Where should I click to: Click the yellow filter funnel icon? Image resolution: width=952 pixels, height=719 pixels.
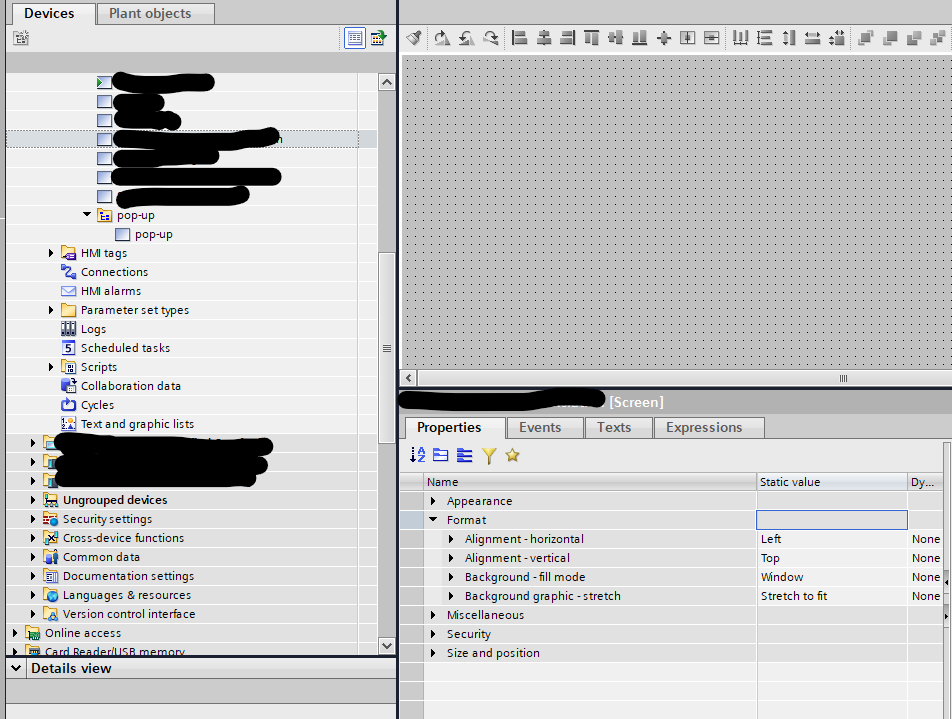pyautogui.click(x=489, y=456)
